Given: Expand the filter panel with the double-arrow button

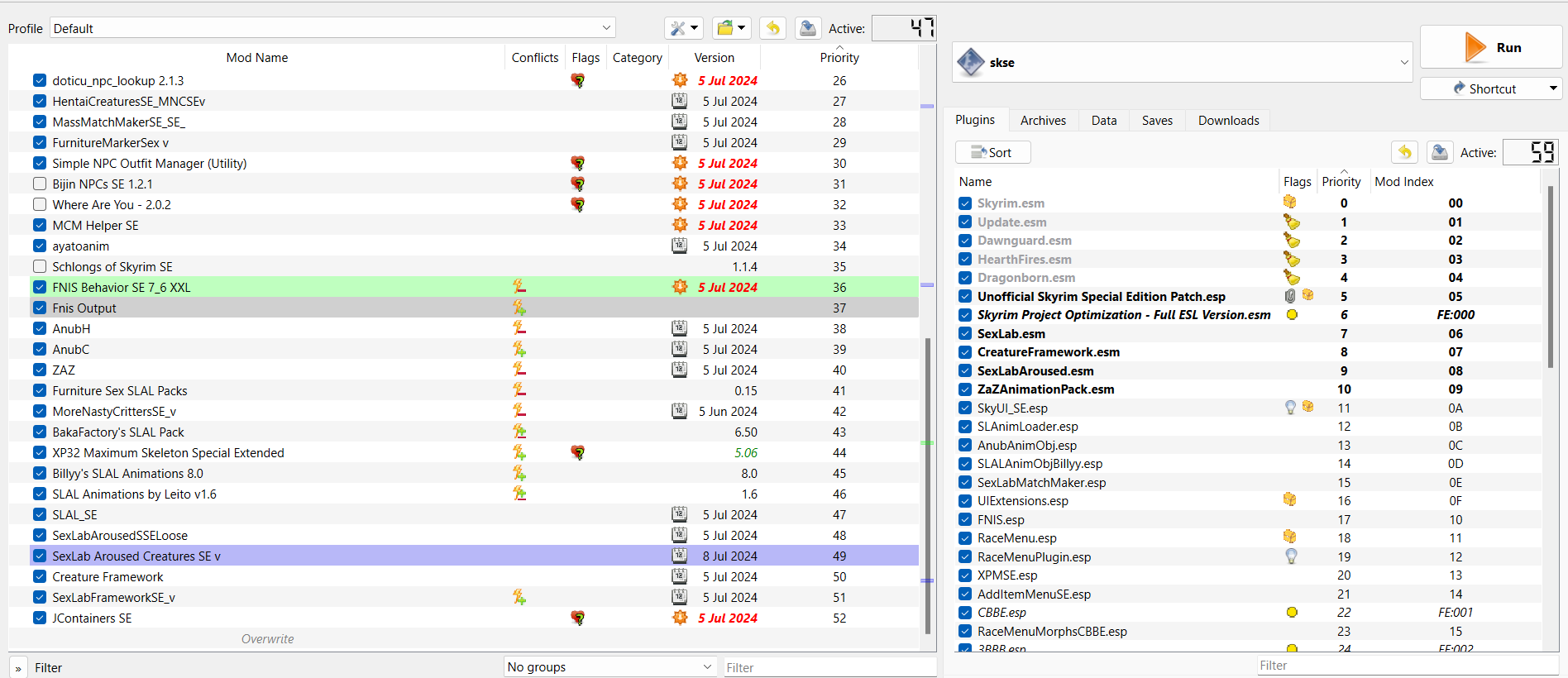Looking at the screenshot, I should 18,667.
